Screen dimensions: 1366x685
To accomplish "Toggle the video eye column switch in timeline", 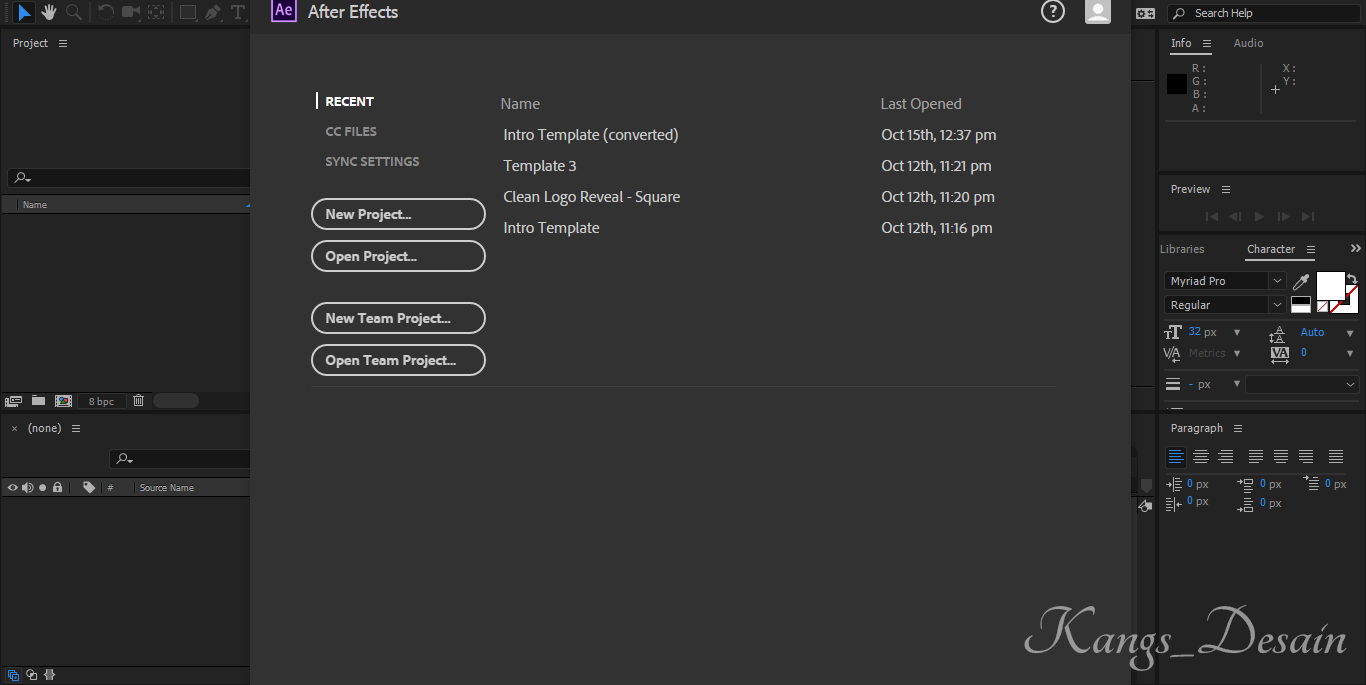I will coord(13,487).
